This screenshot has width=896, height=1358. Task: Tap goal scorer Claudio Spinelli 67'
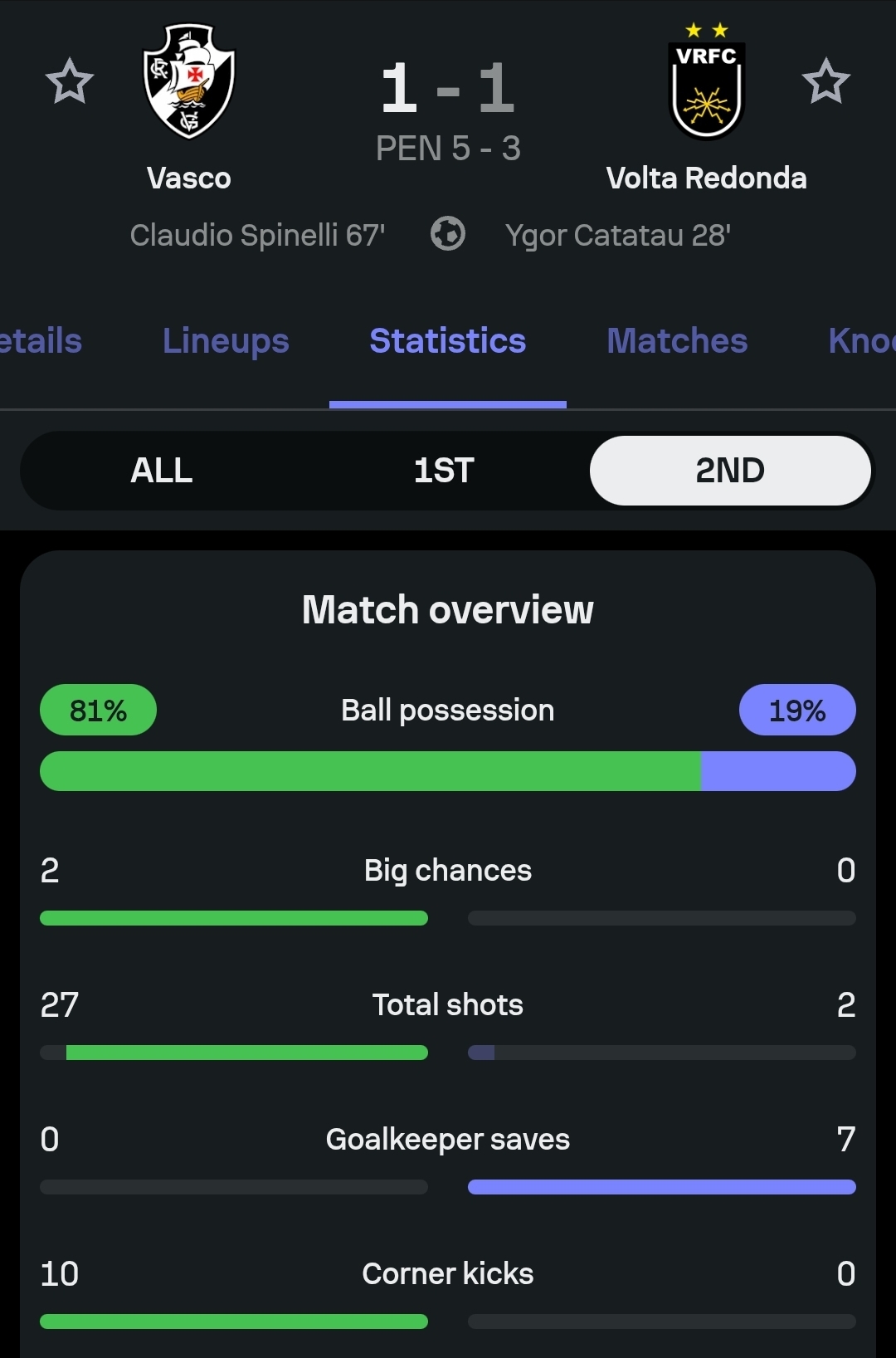click(x=257, y=235)
